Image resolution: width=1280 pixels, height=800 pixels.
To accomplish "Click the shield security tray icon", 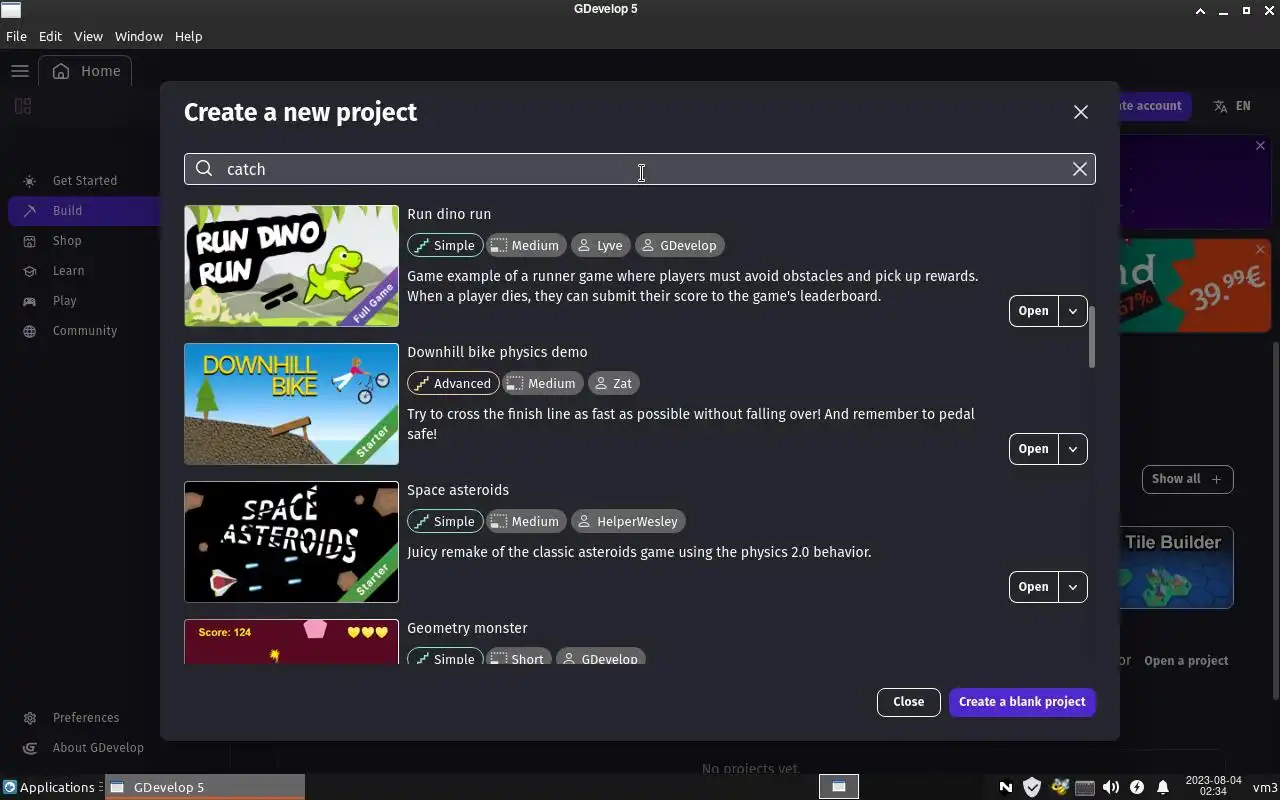I will (x=1032, y=787).
